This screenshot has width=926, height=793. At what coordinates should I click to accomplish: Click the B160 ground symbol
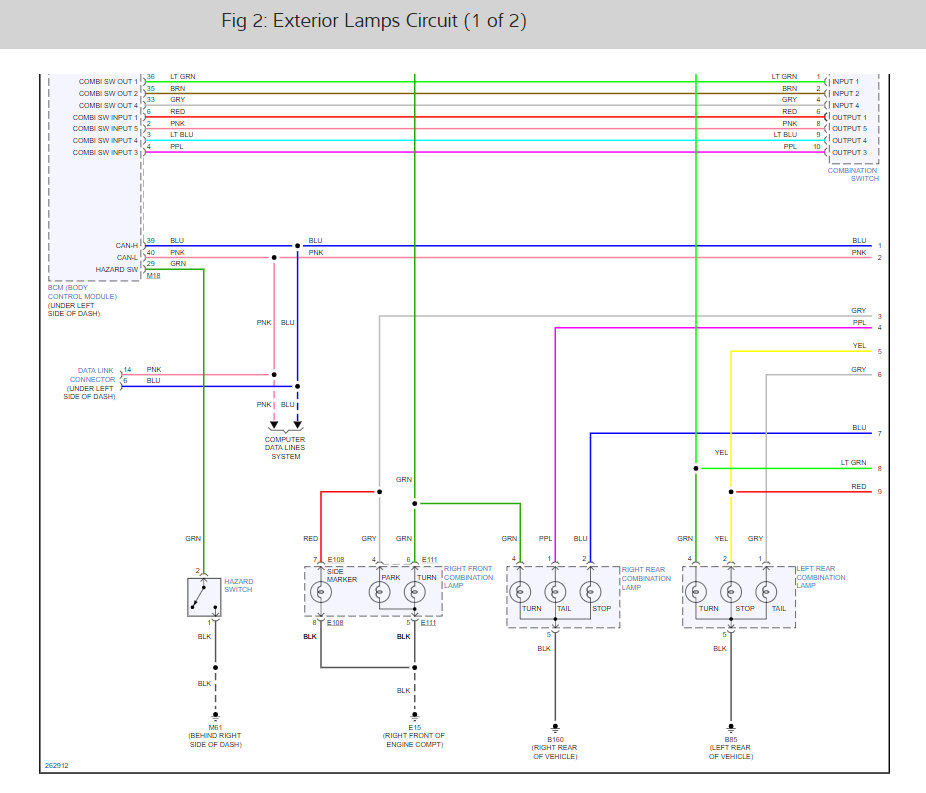pos(555,728)
